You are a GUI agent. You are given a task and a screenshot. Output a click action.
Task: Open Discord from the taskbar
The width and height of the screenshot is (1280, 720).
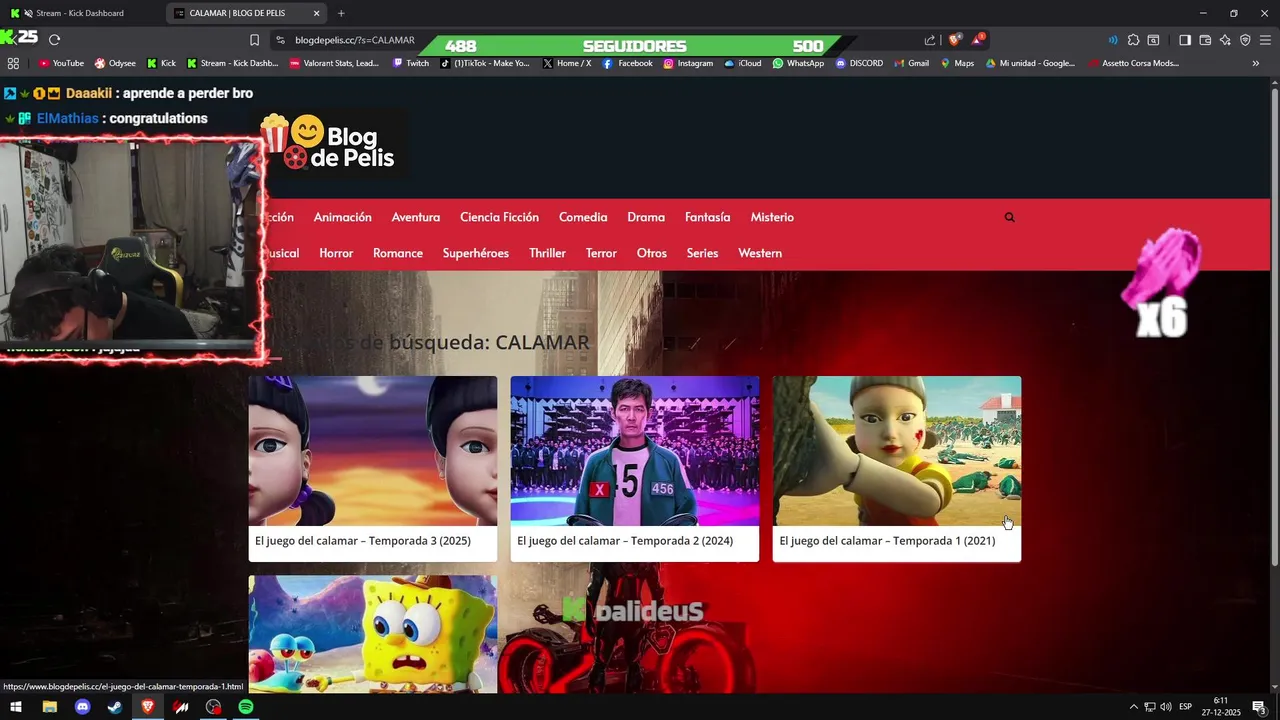tap(82, 707)
